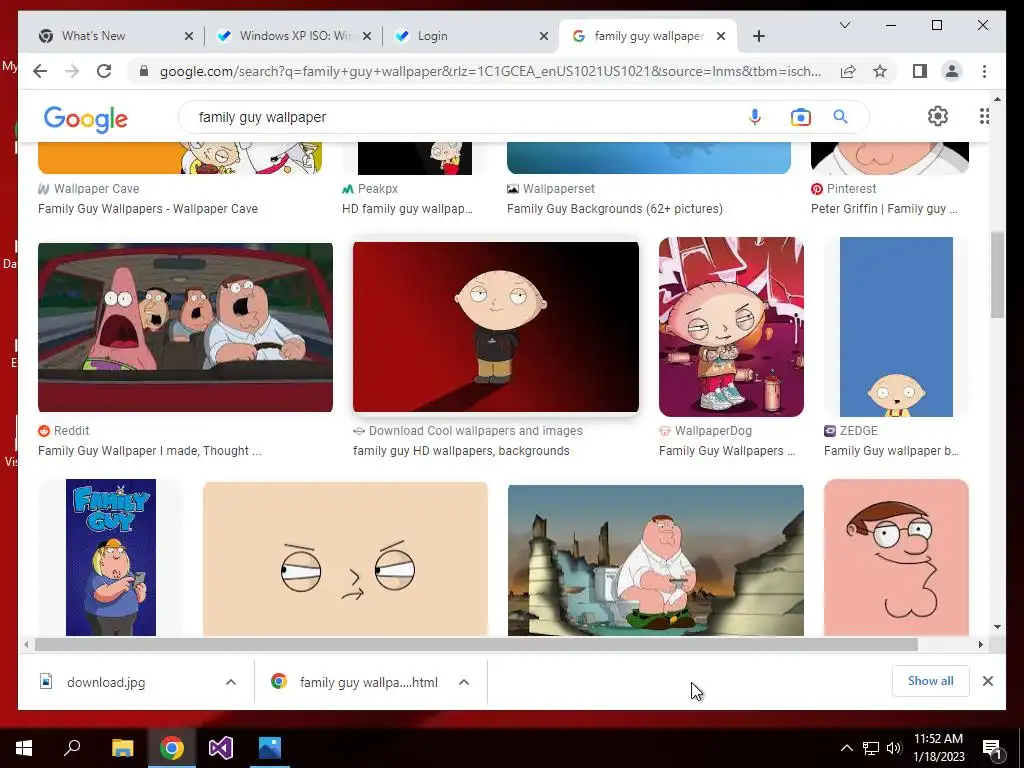Click the blue magnifier search button

pos(840,117)
